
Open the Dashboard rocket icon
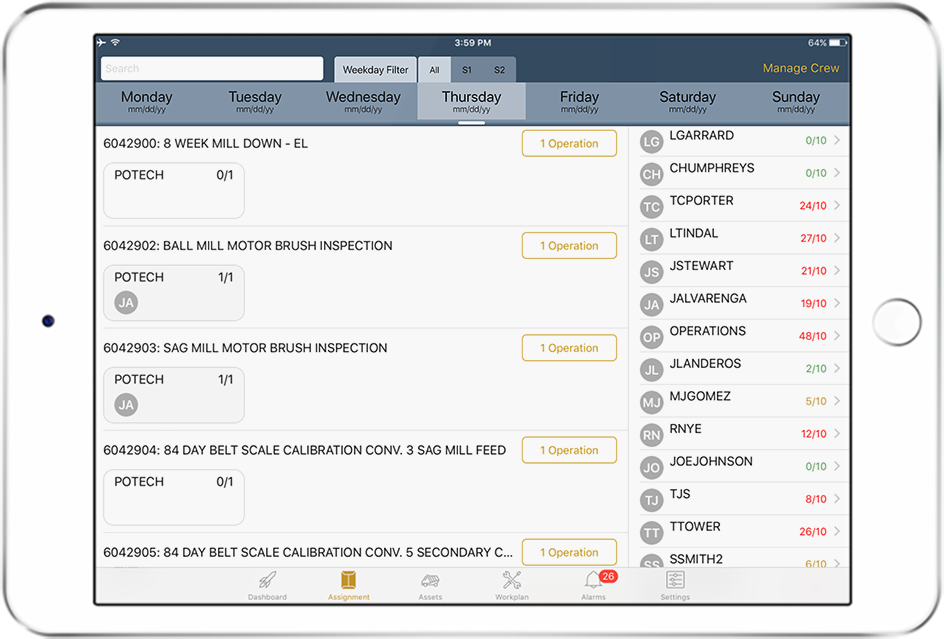267,581
